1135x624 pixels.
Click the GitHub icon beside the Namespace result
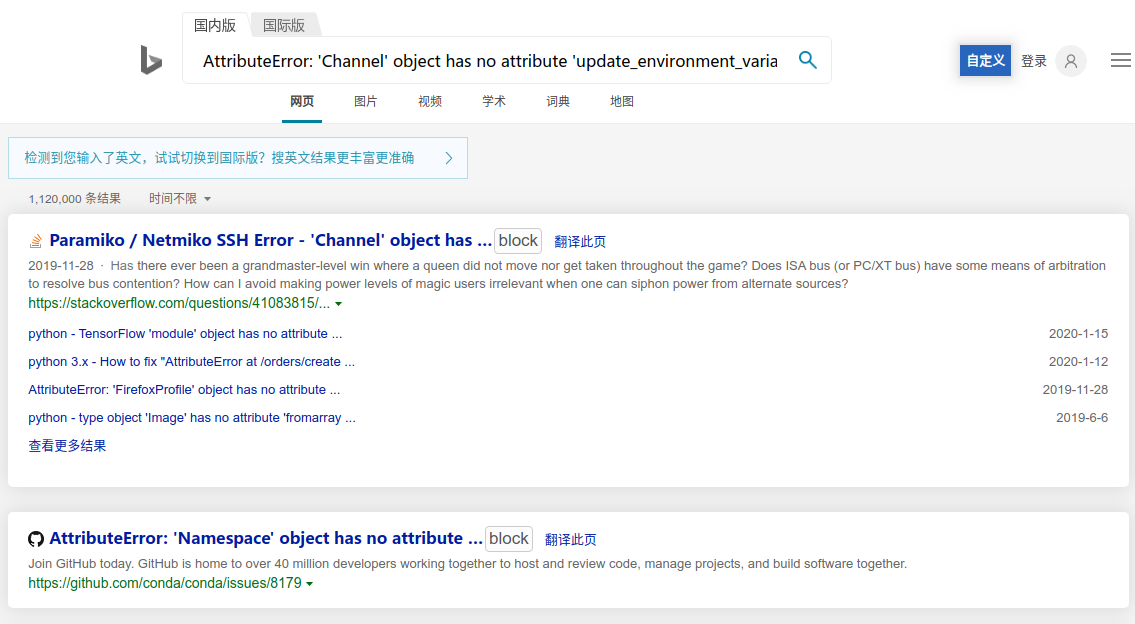click(35, 538)
